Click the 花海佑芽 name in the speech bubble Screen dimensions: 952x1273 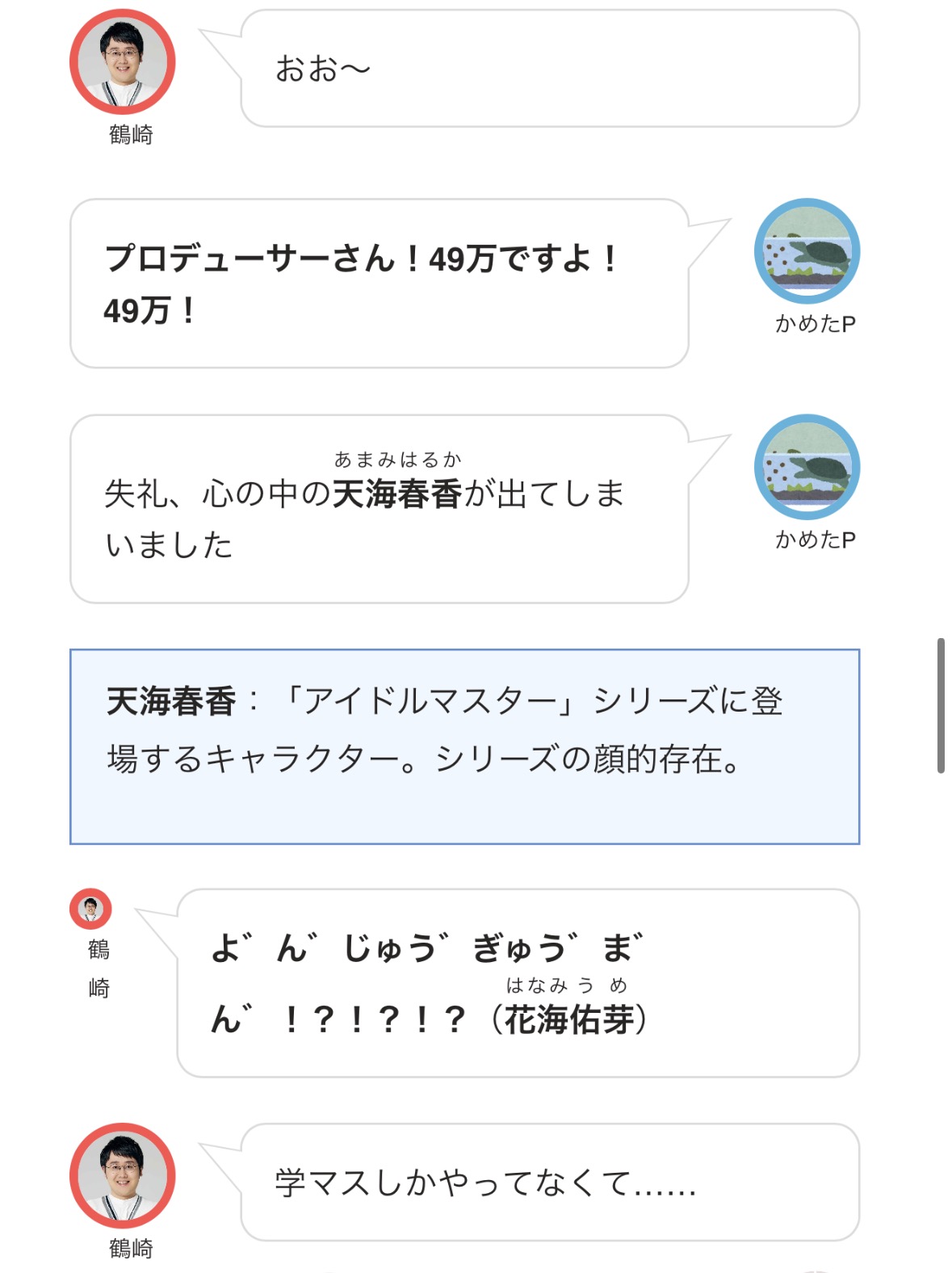click(x=568, y=1020)
